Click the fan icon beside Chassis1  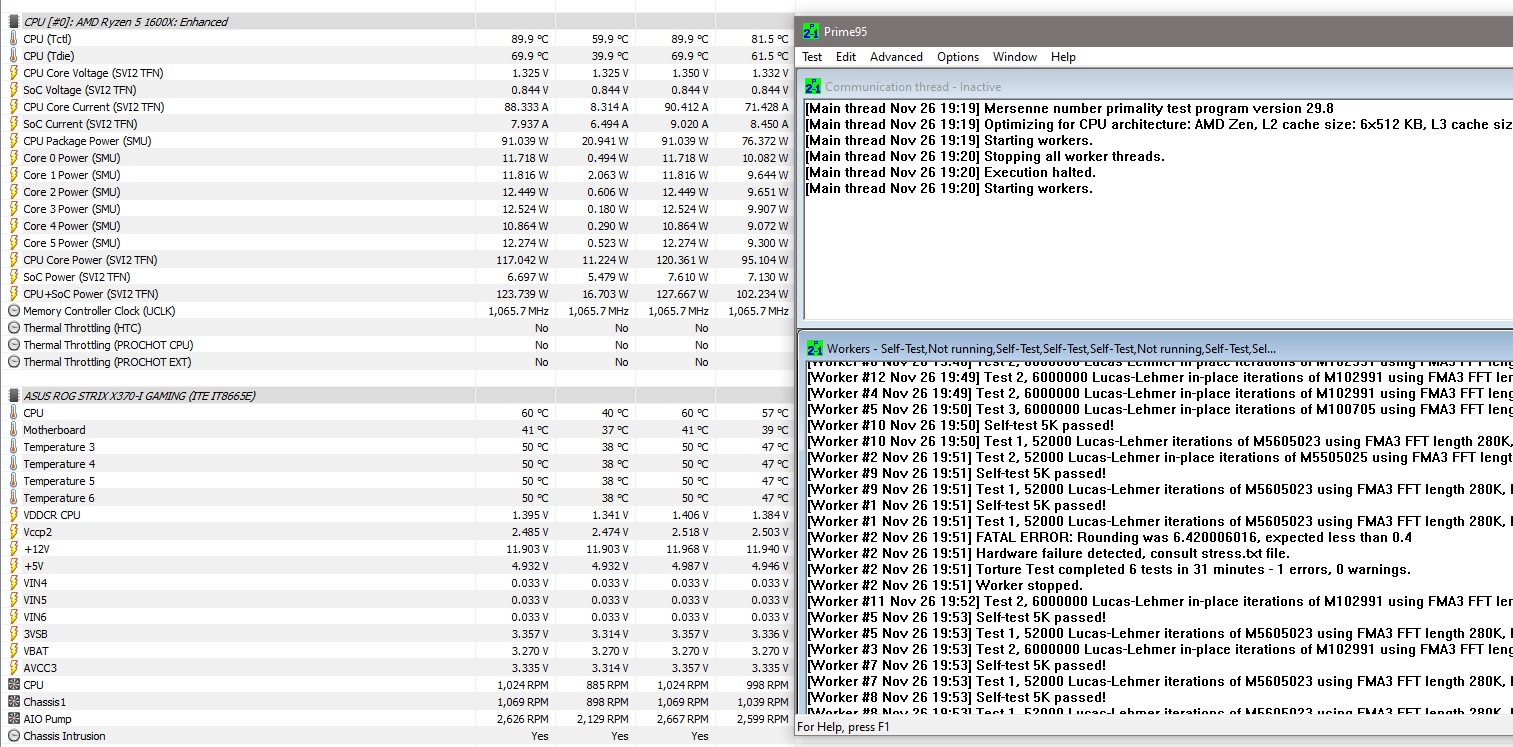pyautogui.click(x=13, y=701)
